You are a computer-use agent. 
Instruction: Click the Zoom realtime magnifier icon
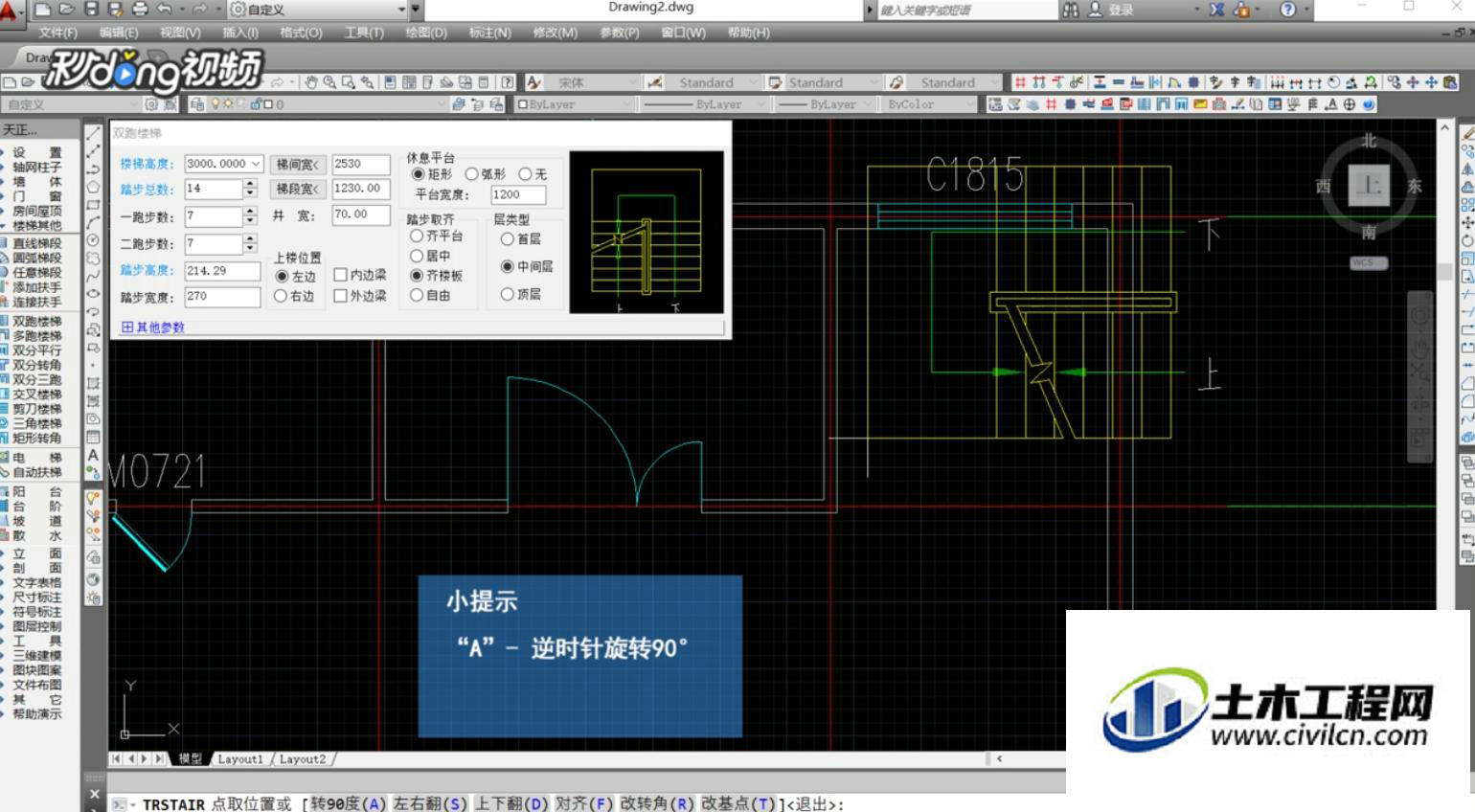pos(329,82)
